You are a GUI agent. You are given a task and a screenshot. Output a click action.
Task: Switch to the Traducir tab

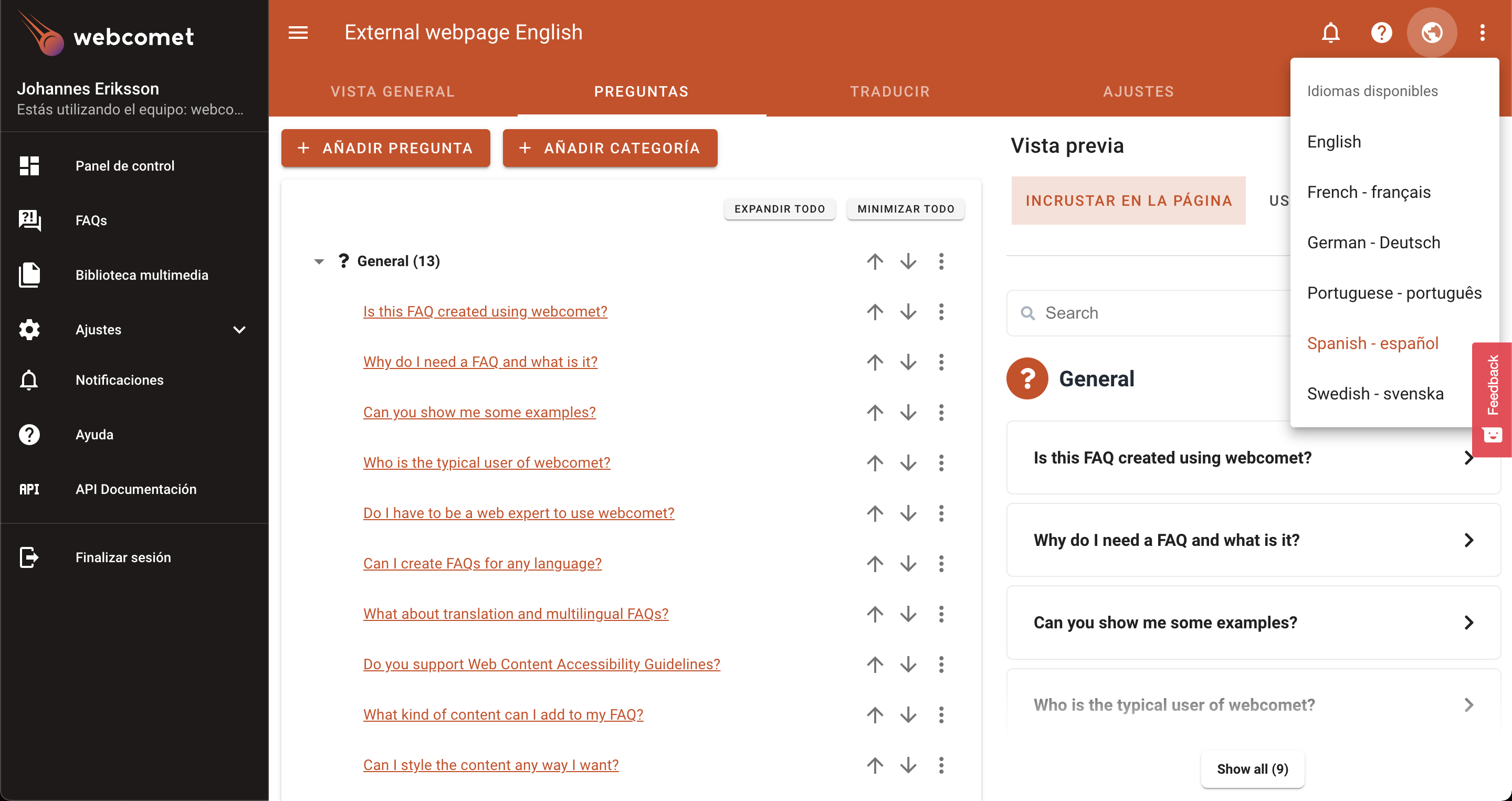890,91
